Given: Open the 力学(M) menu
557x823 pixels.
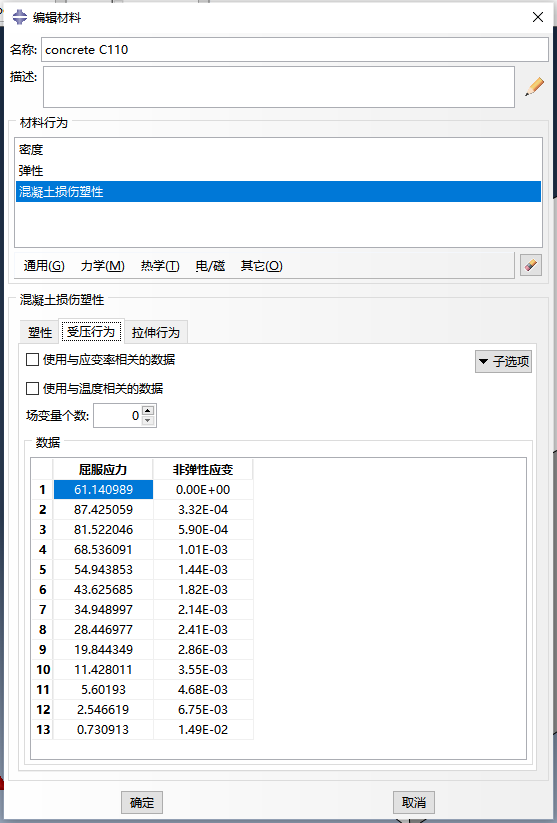Looking at the screenshot, I should 102,266.
